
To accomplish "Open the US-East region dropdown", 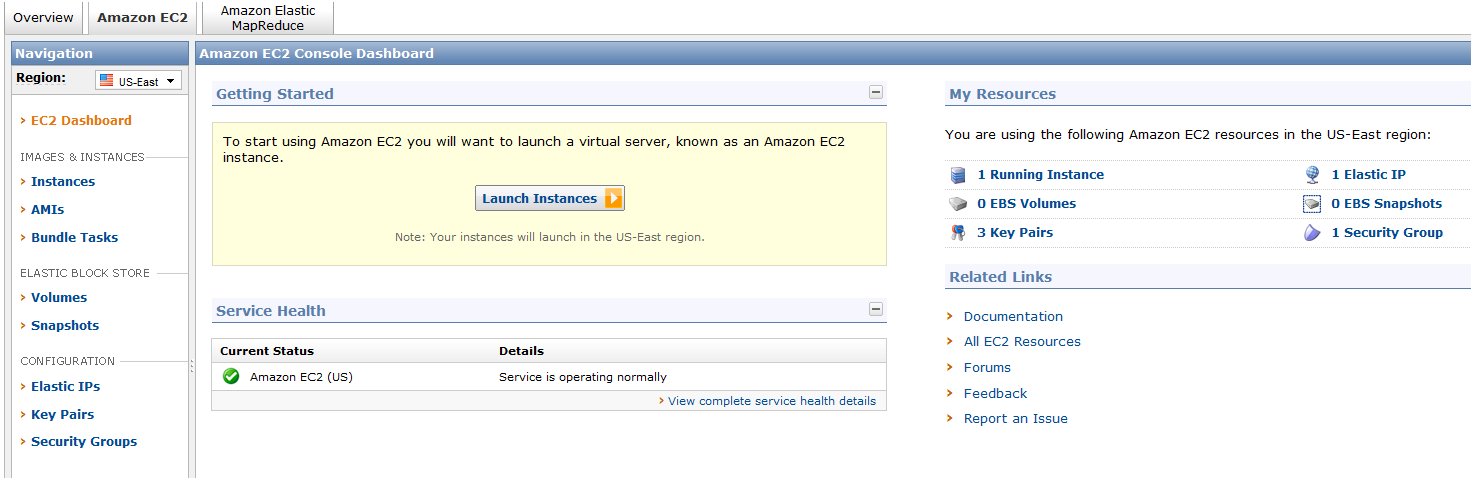I will tap(139, 81).
